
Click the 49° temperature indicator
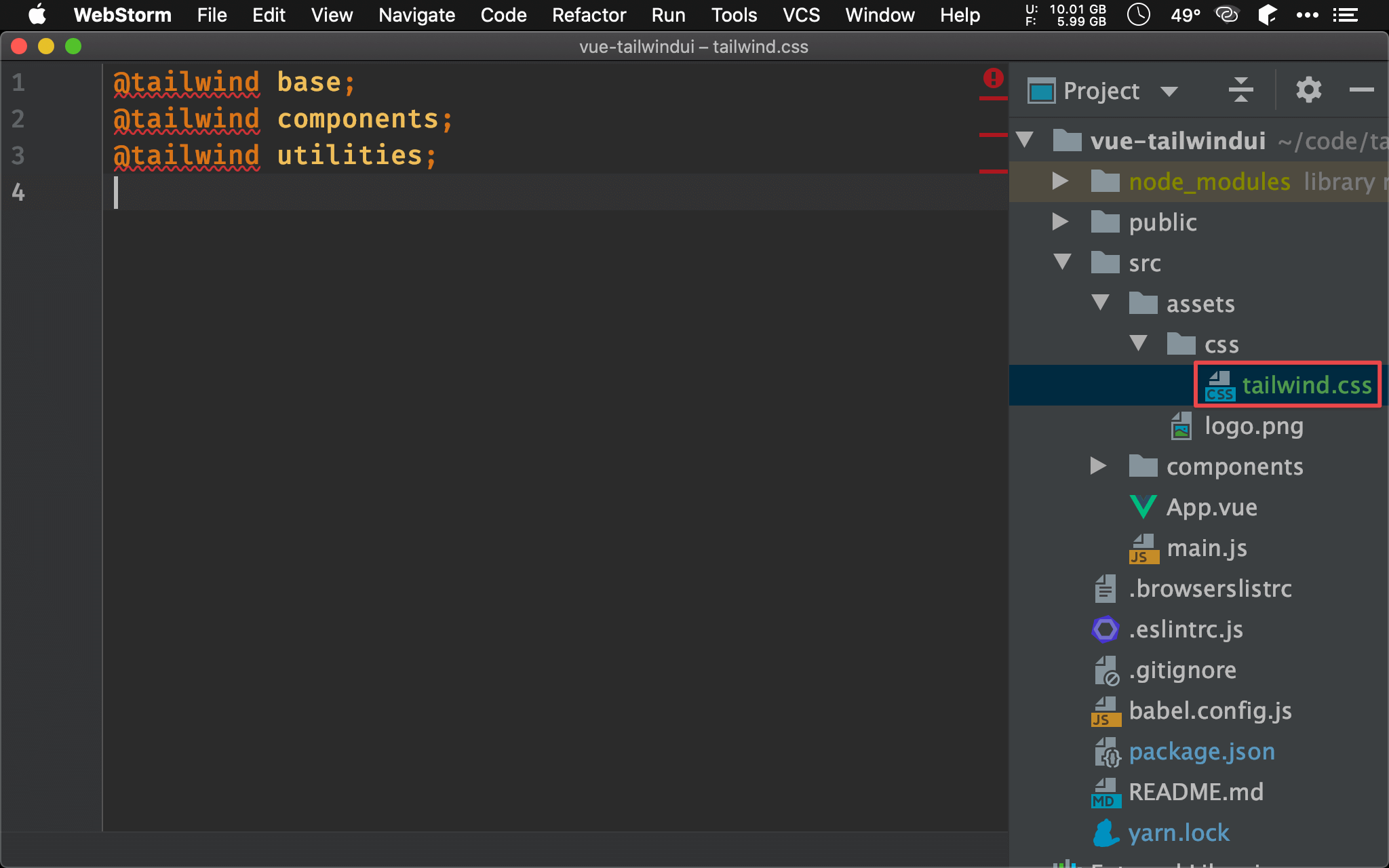[1186, 15]
